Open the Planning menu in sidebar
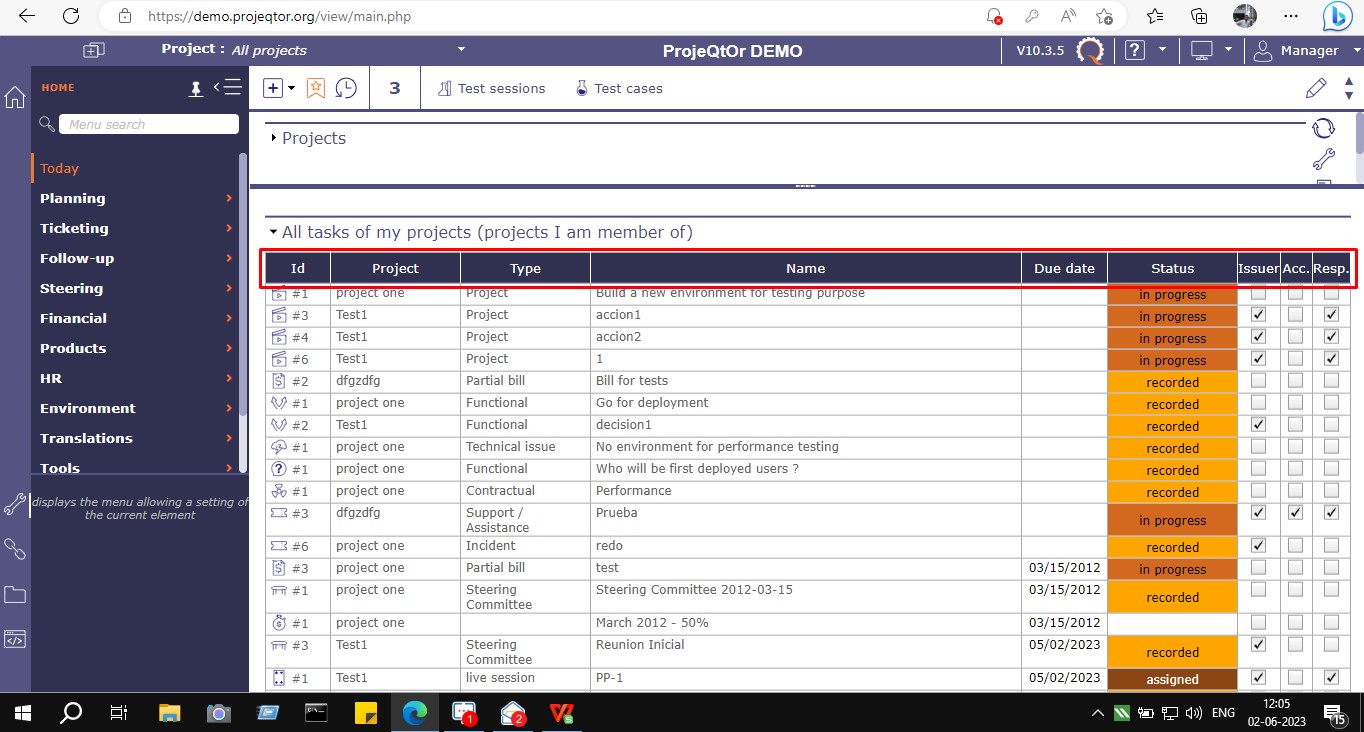Viewport: 1364px width, 732px height. [x=73, y=198]
